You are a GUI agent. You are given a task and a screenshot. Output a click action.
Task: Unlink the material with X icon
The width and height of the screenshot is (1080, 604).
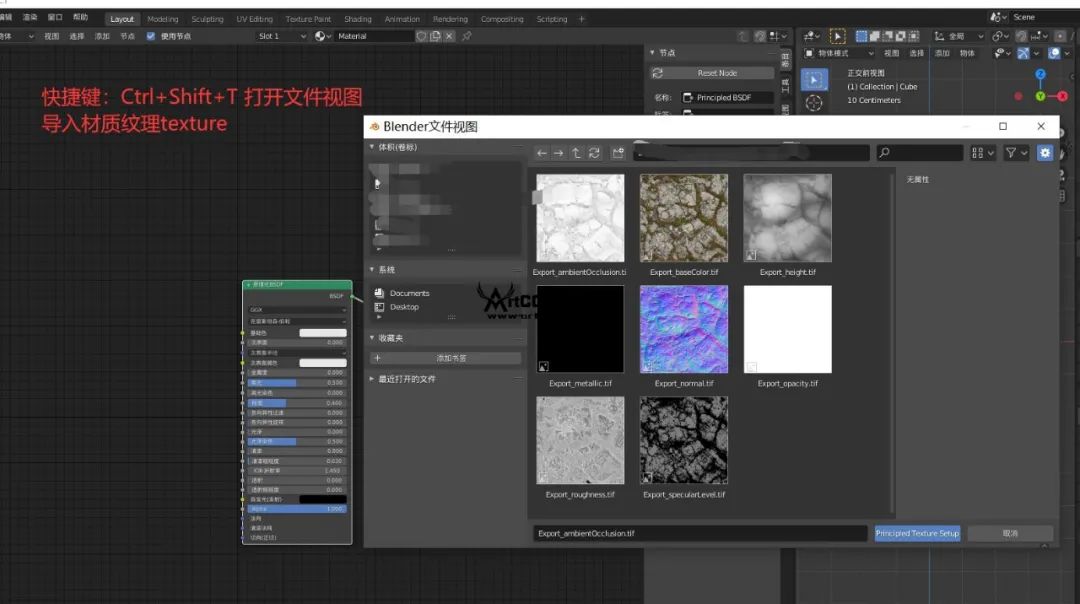coord(449,37)
